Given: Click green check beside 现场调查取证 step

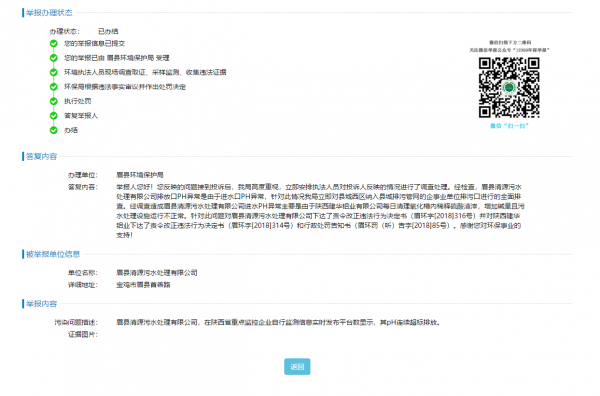Looking at the screenshot, I should tap(54, 72).
